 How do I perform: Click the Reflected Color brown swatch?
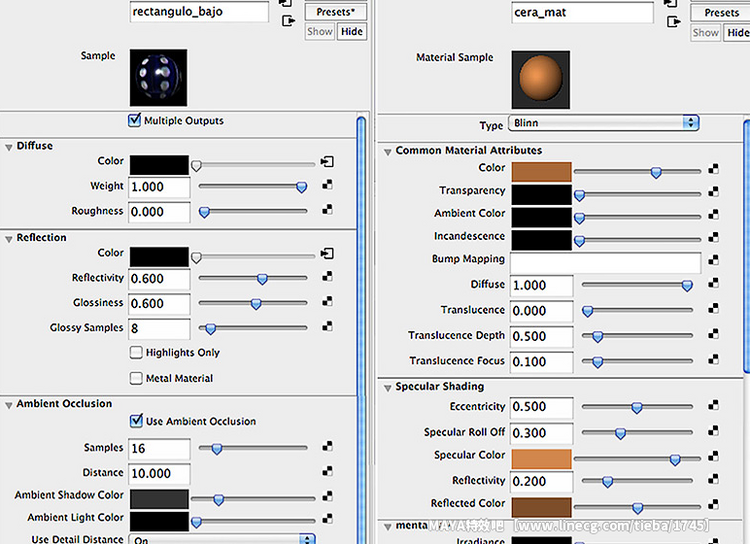point(541,507)
